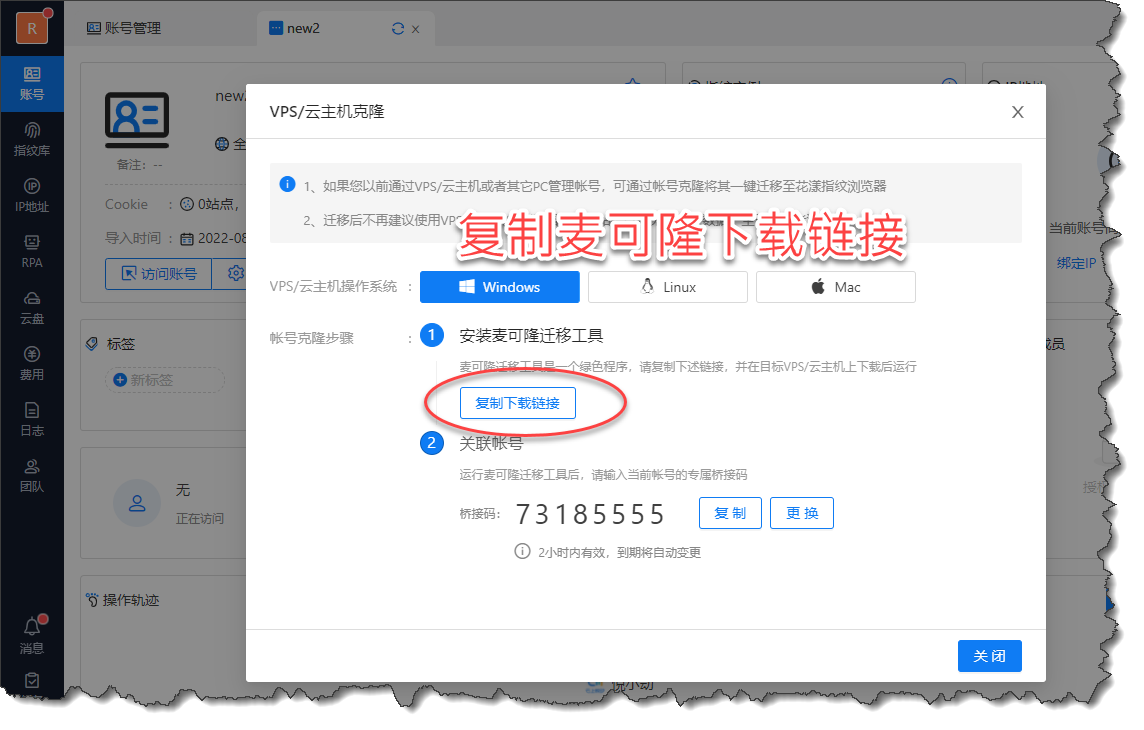The image size is (1144, 730).
Task: Click the 标签 tag icon heading
Action: click(x=93, y=343)
